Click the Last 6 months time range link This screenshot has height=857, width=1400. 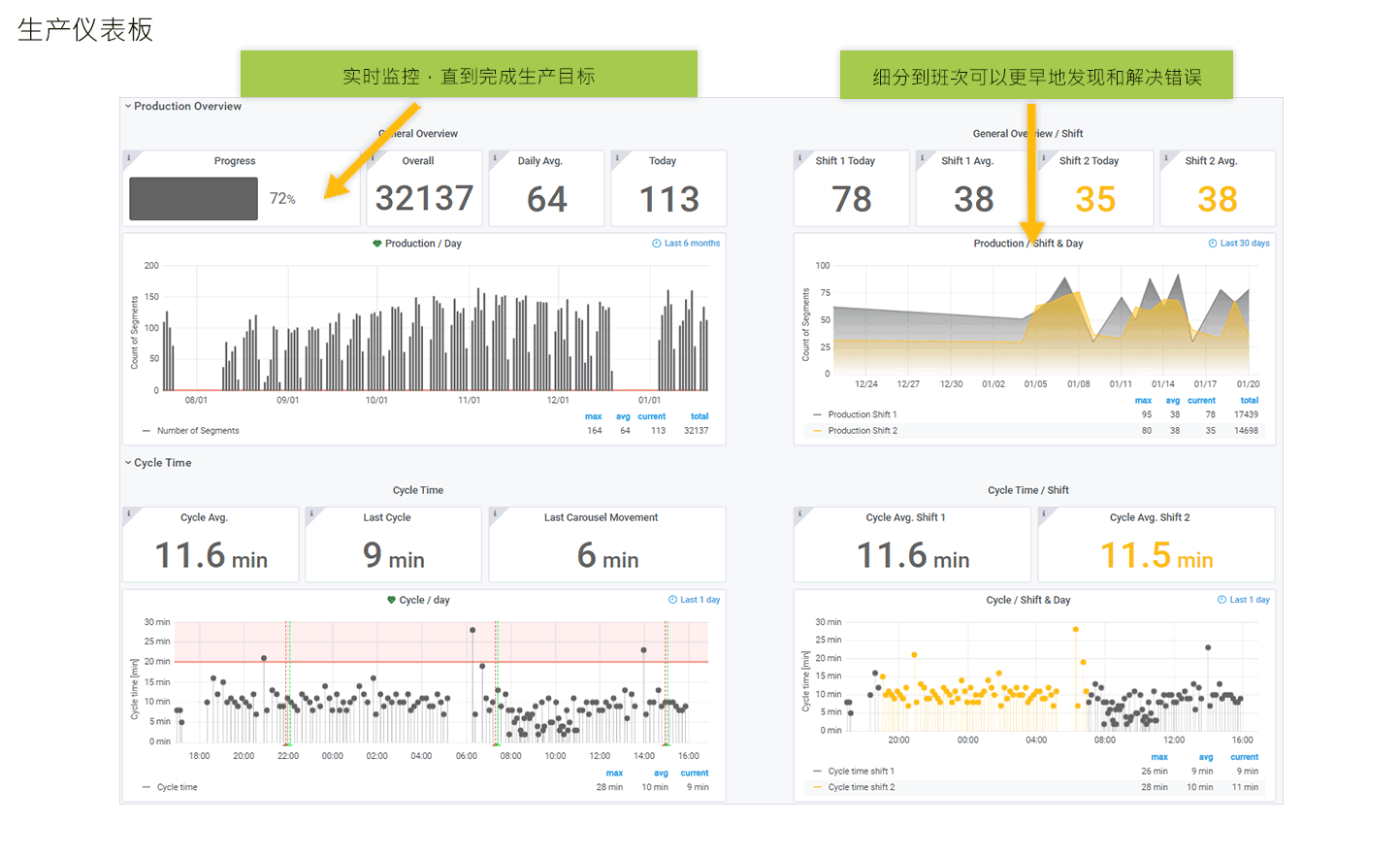click(692, 244)
